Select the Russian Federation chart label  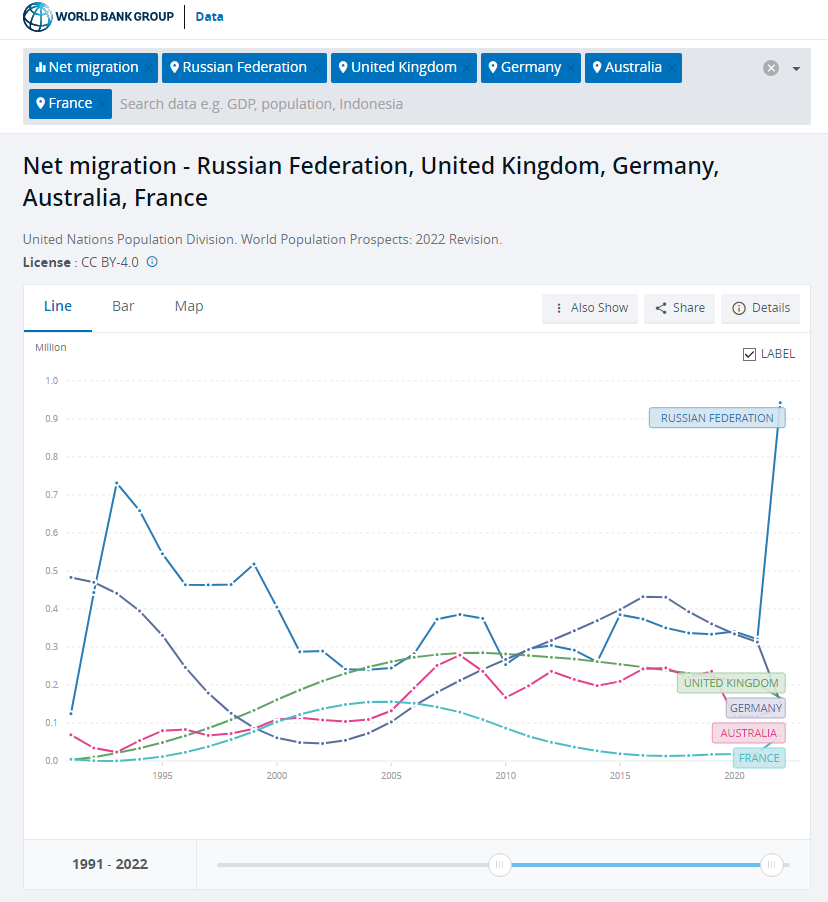pyautogui.click(x=717, y=418)
